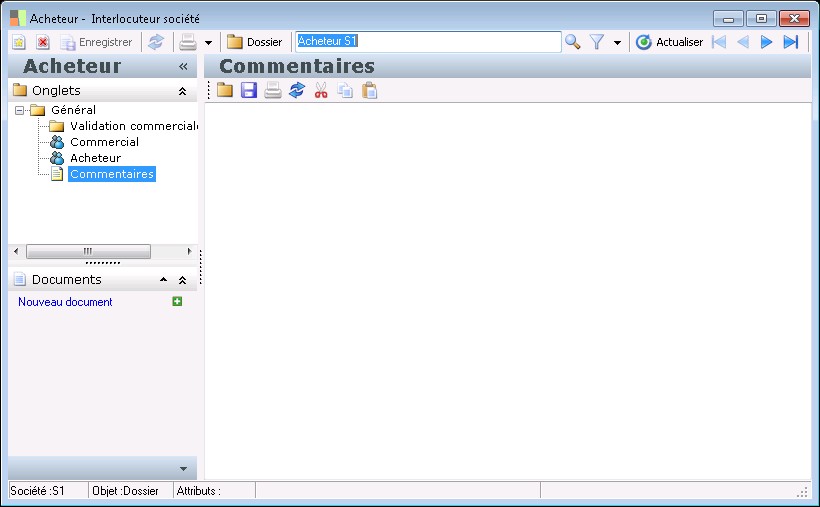Viewport: 820px width, 507px height.
Task: Click the tree scrollbar right arrow
Action: (189, 252)
